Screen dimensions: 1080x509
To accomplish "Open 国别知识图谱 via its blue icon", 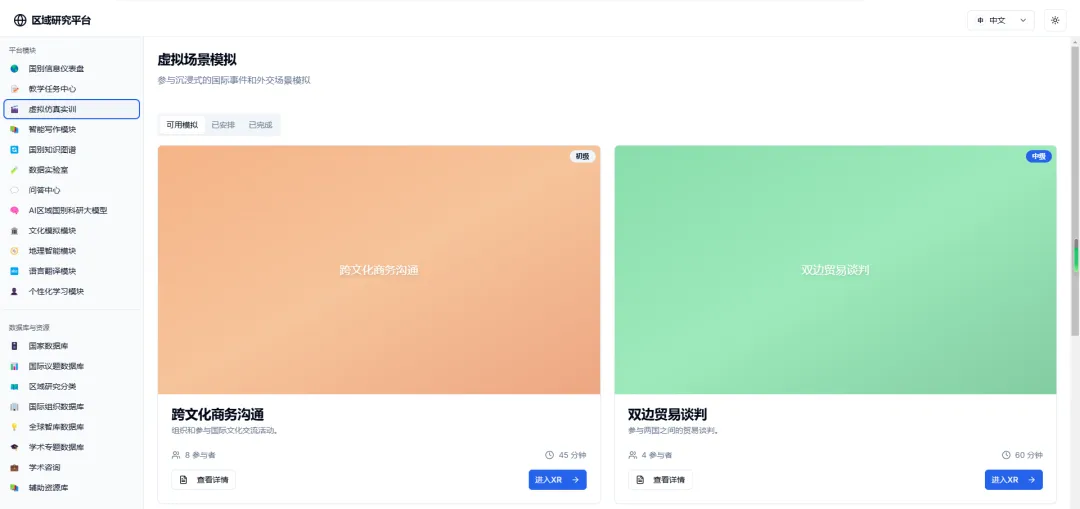I will click(x=14, y=149).
